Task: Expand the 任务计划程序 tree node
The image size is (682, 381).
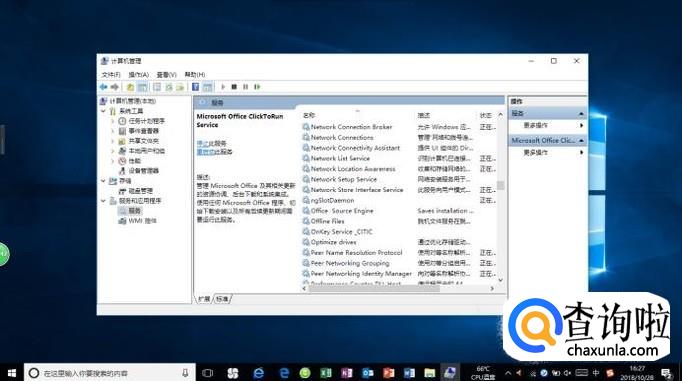Action: (112, 121)
